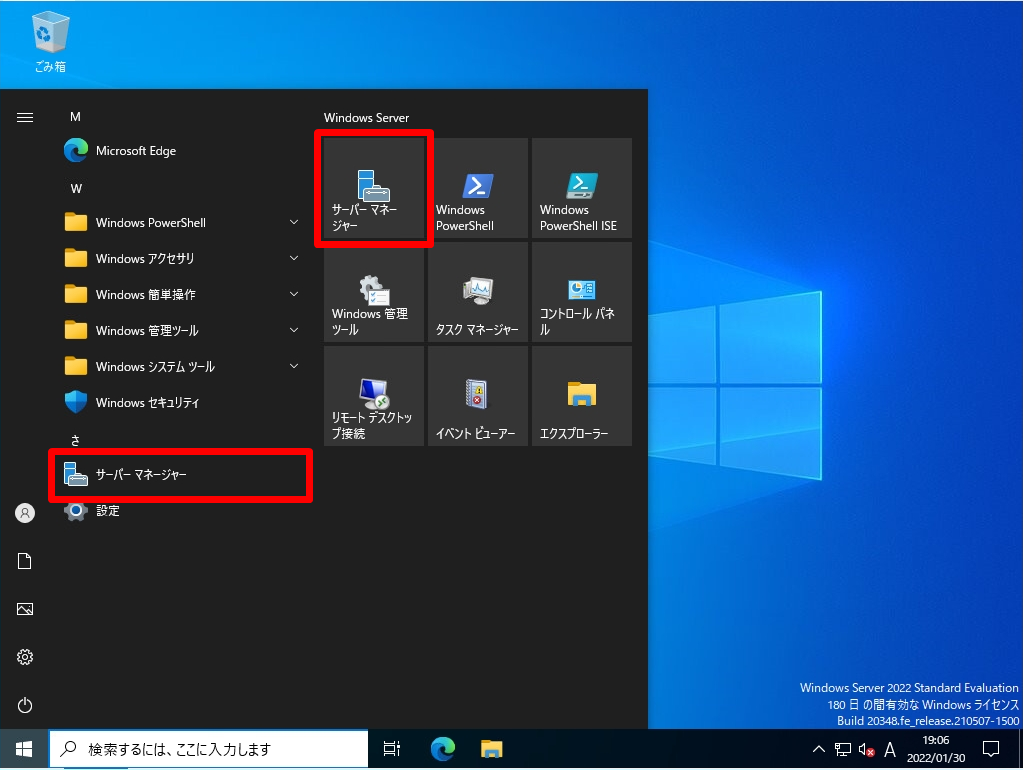The height and width of the screenshot is (770, 1023).
Task: Select サーバー マネージャー in the app list
Action: 140,475
